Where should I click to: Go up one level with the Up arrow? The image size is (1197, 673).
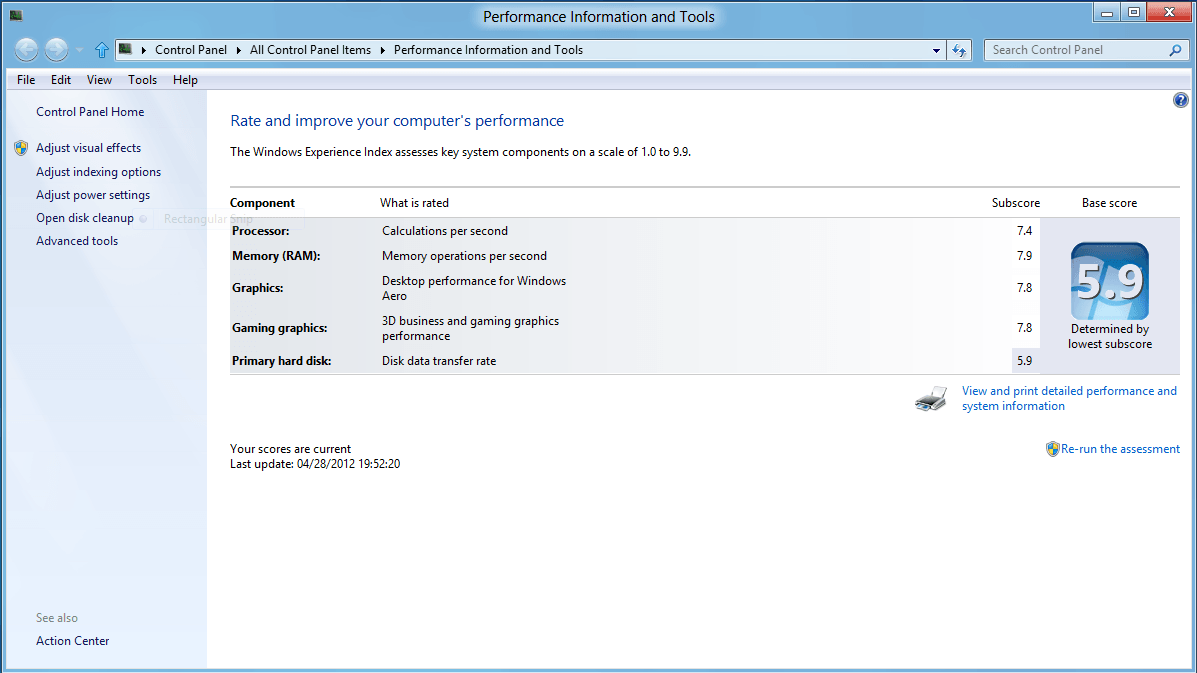pos(102,50)
